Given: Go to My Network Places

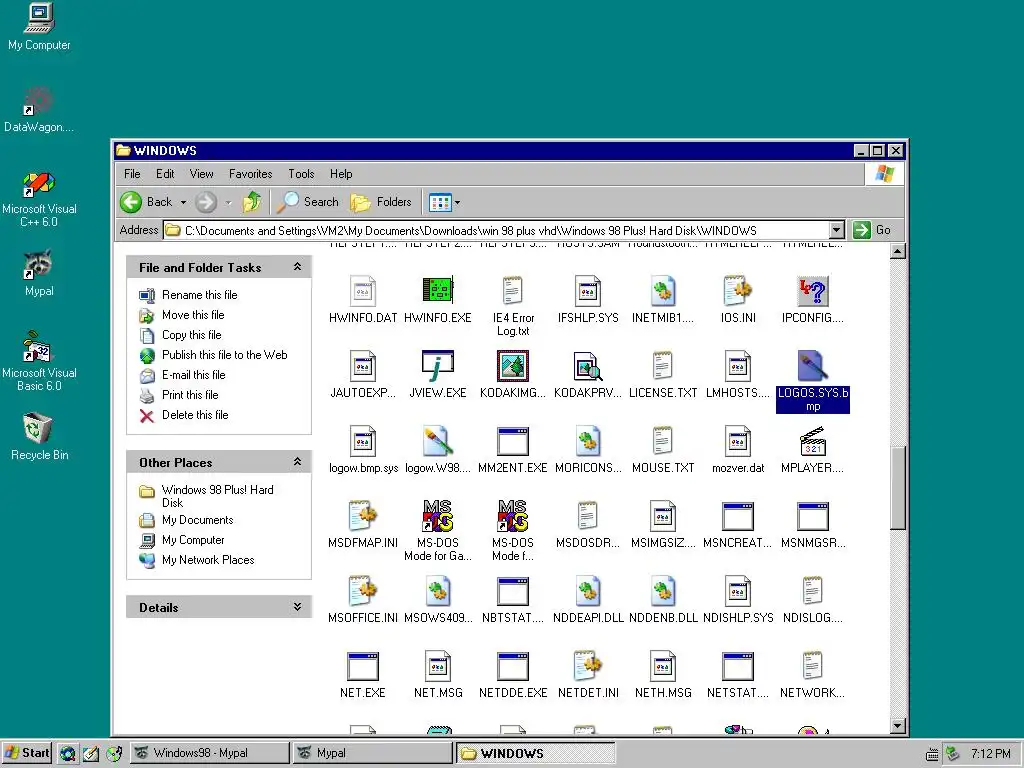Looking at the screenshot, I should point(208,560).
